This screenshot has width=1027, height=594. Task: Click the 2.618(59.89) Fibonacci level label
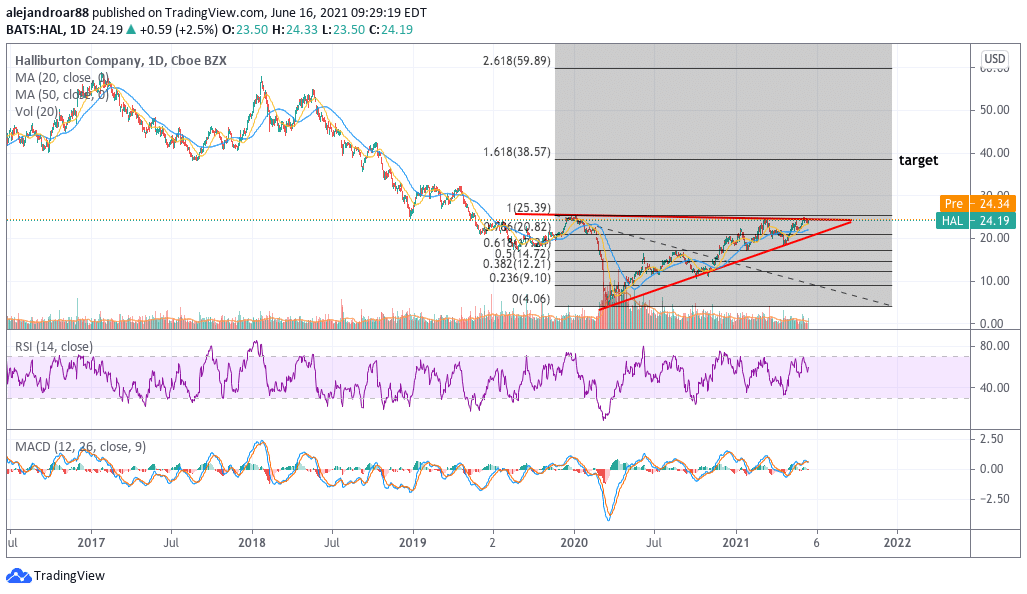(x=517, y=61)
